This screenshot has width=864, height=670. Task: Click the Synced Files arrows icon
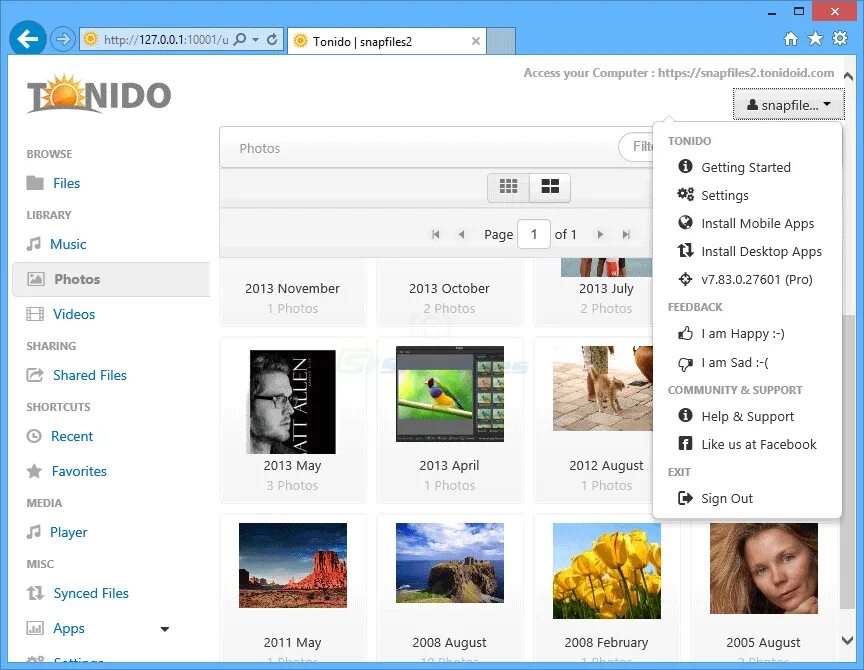coord(35,593)
